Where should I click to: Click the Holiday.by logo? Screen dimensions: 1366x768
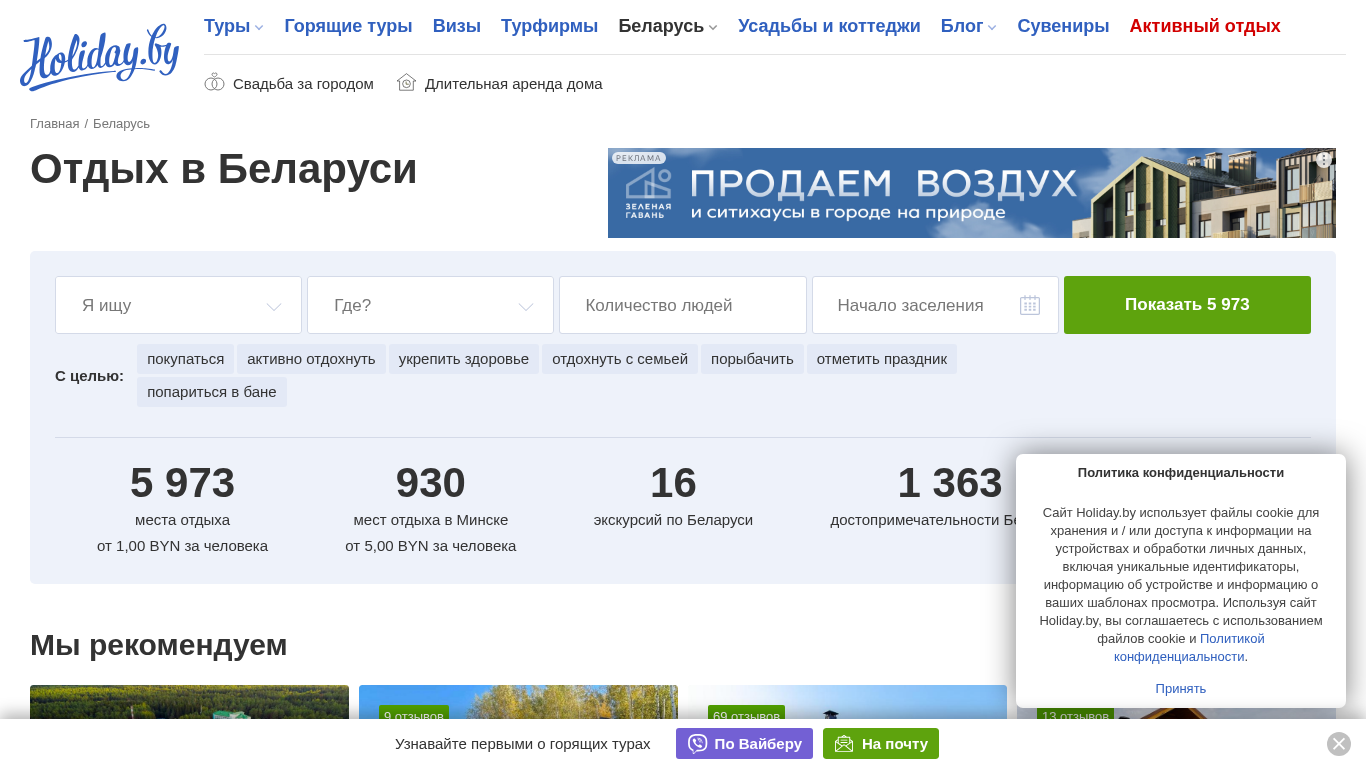[99, 58]
